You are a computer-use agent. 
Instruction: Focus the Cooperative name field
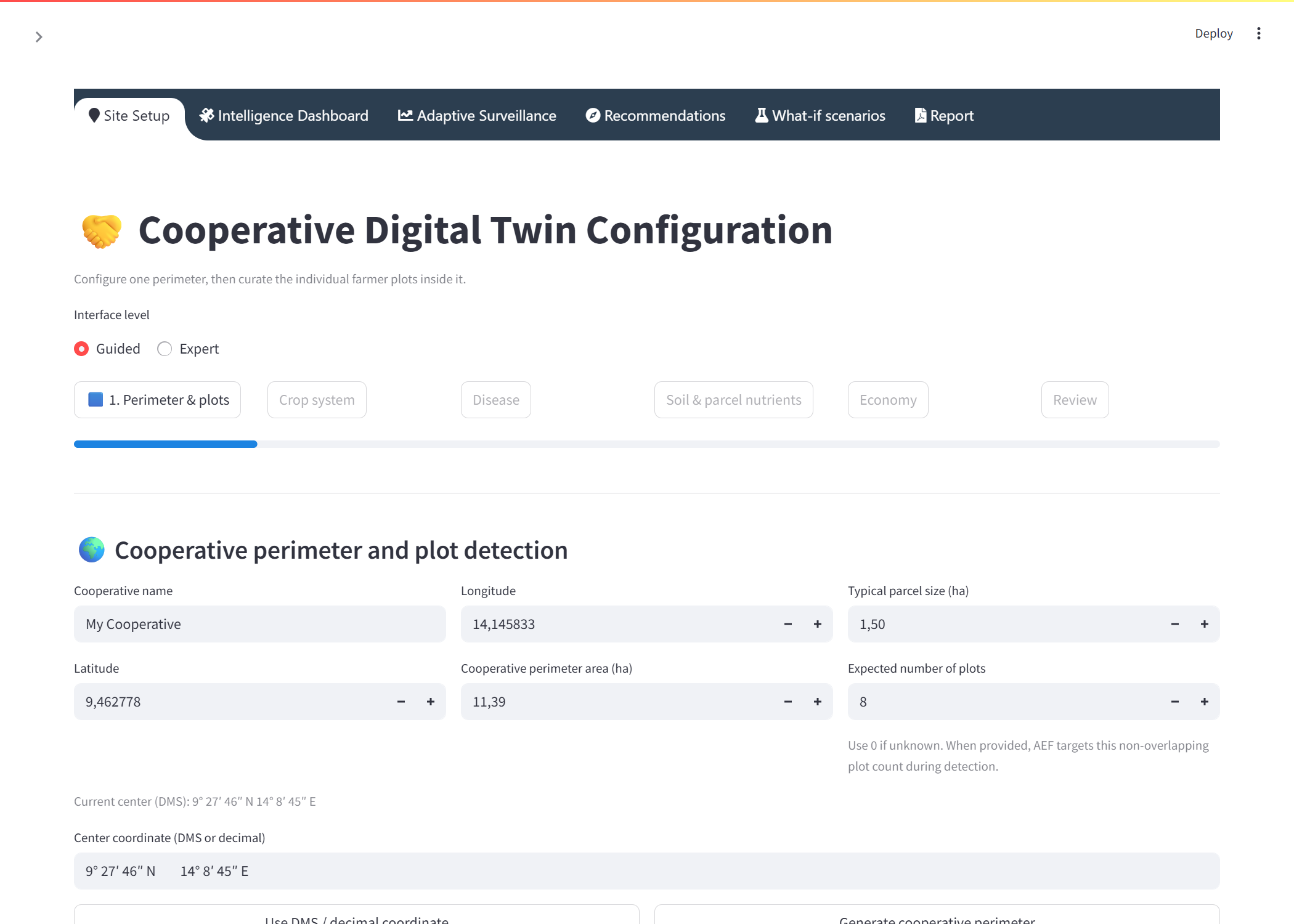click(x=260, y=624)
